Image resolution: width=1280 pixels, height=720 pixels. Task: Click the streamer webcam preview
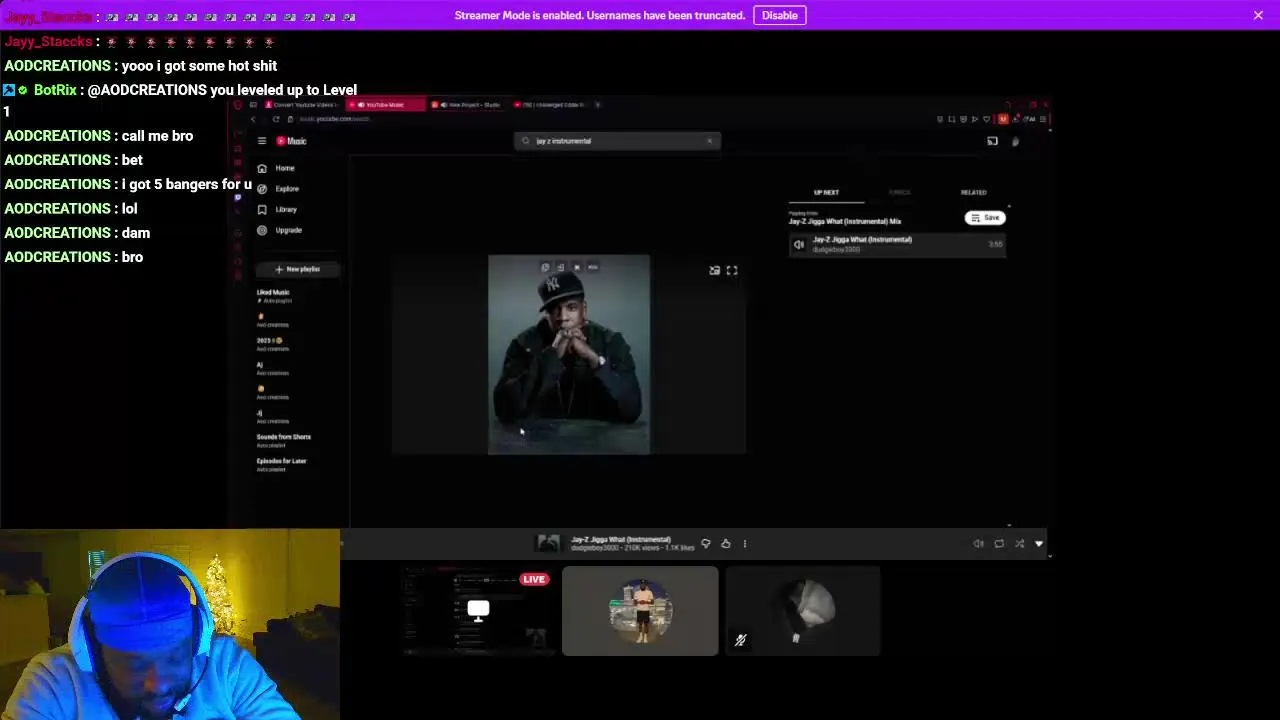tap(170, 625)
